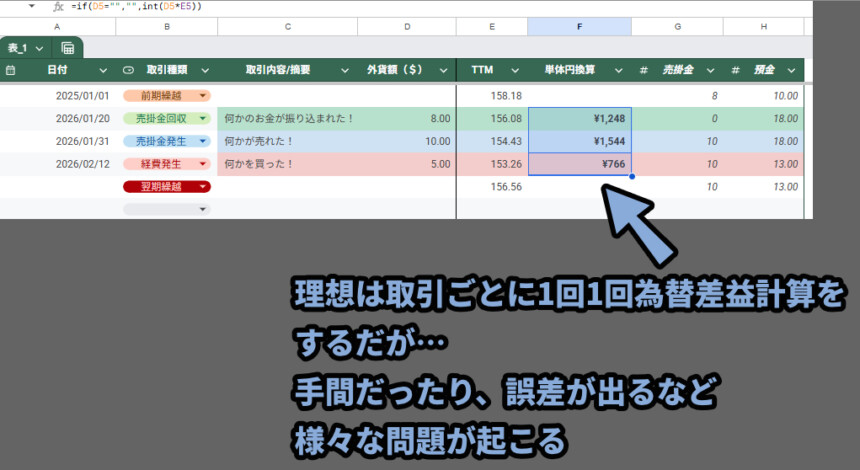Viewport: 860px width, 470px height.
Task: Expand the name box dropdown arrow
Action: [x=32, y=6]
